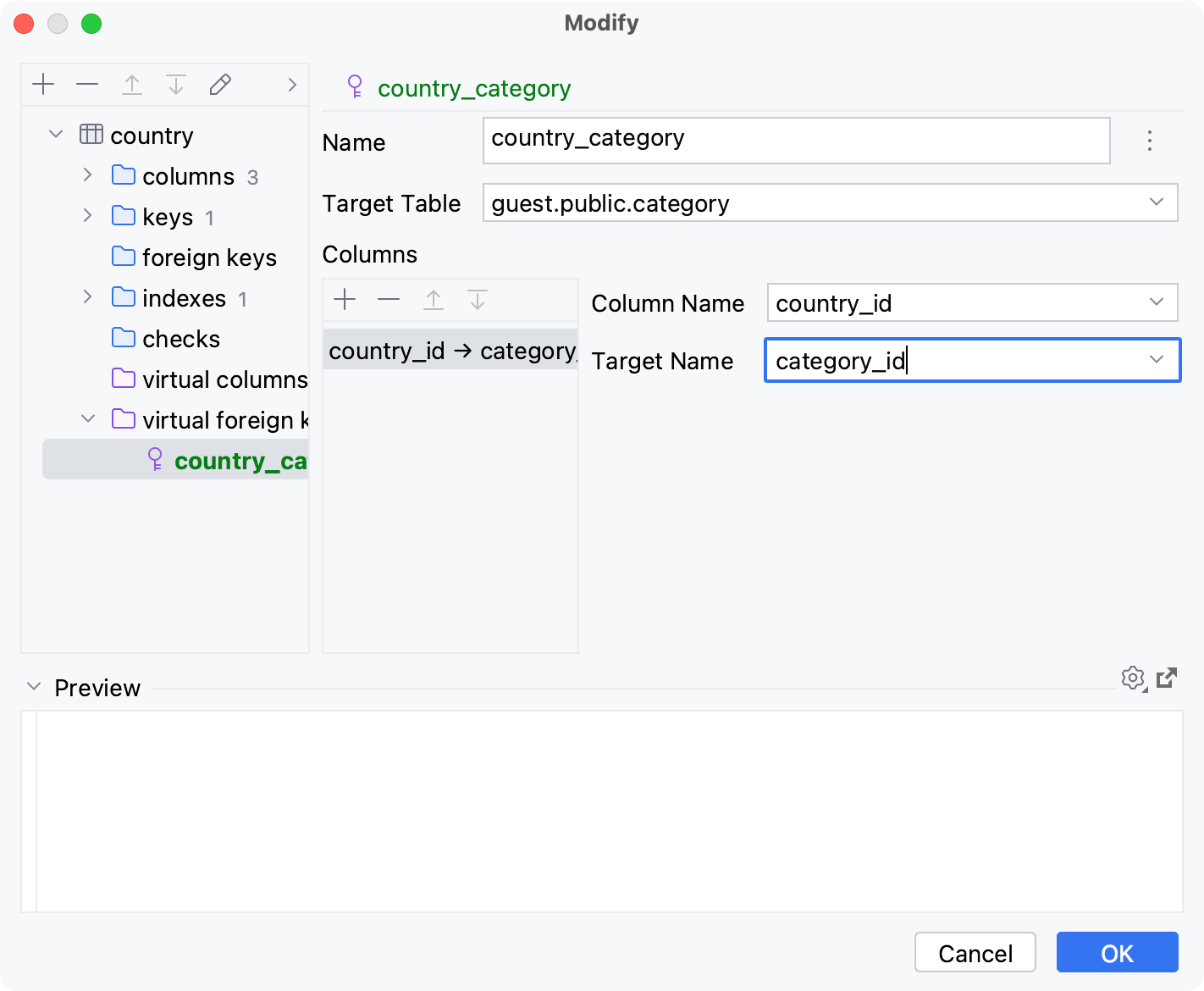Open the Target Table dropdown

tap(1158, 202)
